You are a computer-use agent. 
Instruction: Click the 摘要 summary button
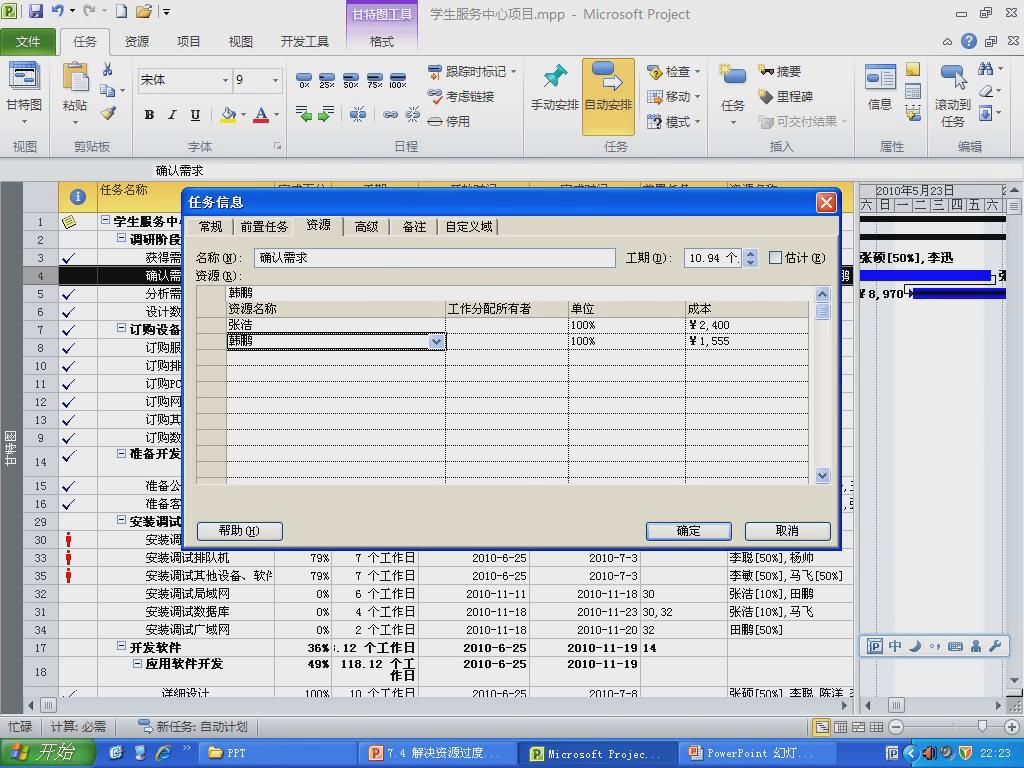[x=780, y=71]
